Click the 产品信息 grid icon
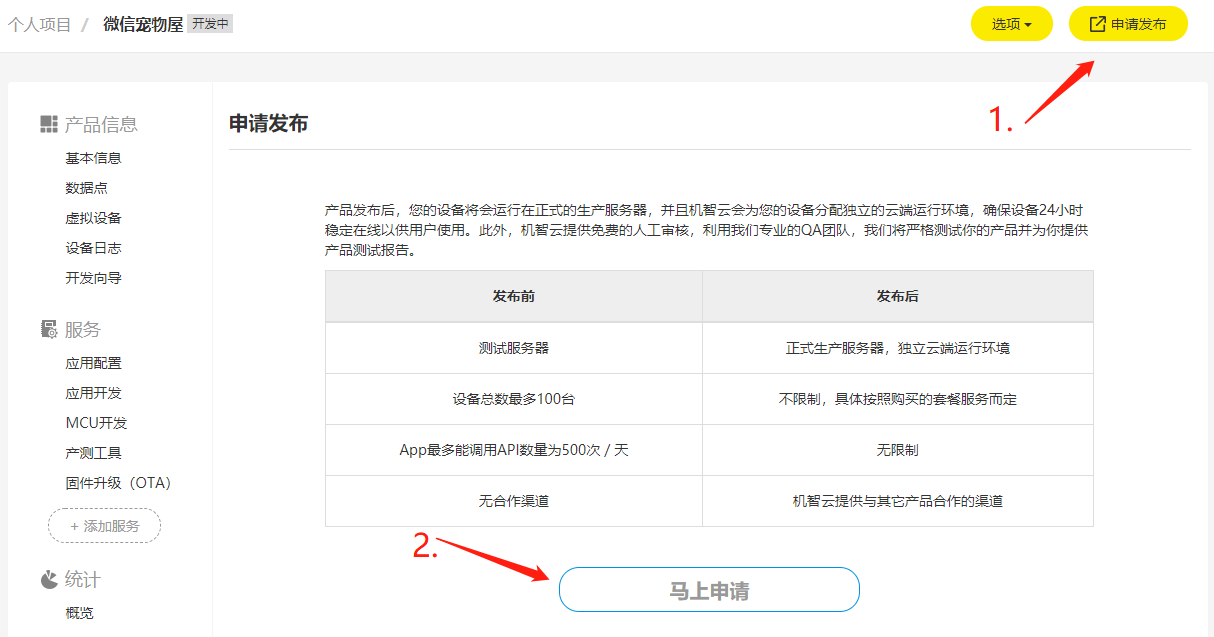This screenshot has height=637, width=1214. point(47,123)
